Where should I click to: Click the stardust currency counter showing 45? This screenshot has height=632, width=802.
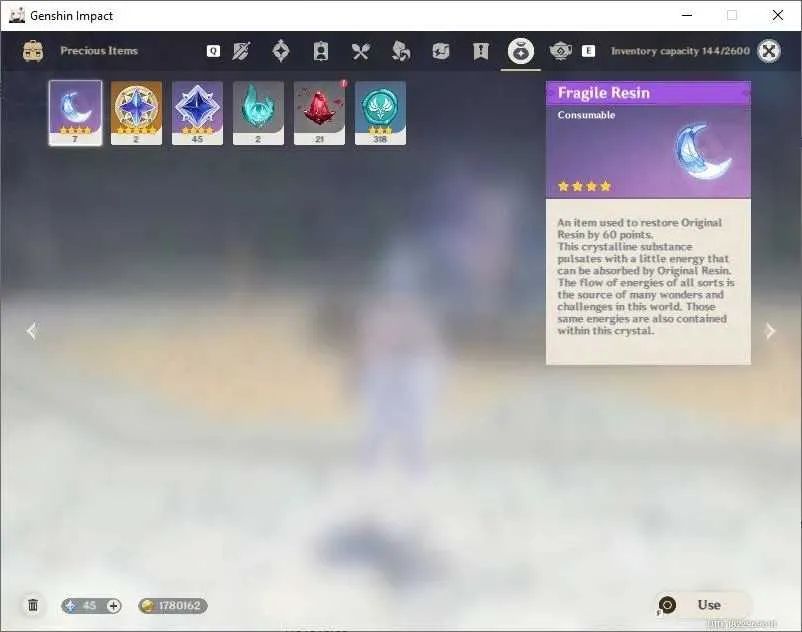[x=91, y=606]
